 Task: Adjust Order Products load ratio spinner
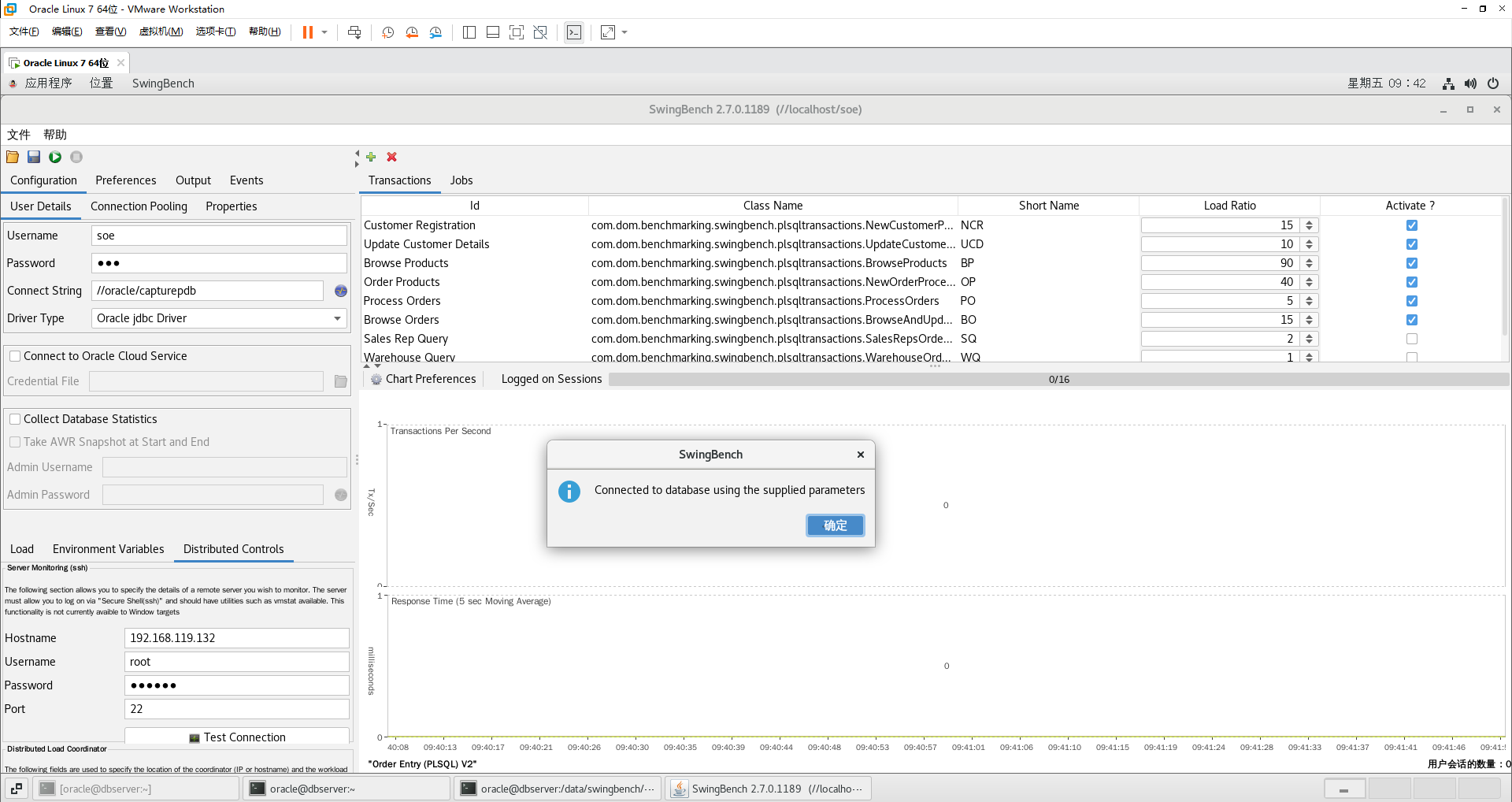click(1310, 282)
